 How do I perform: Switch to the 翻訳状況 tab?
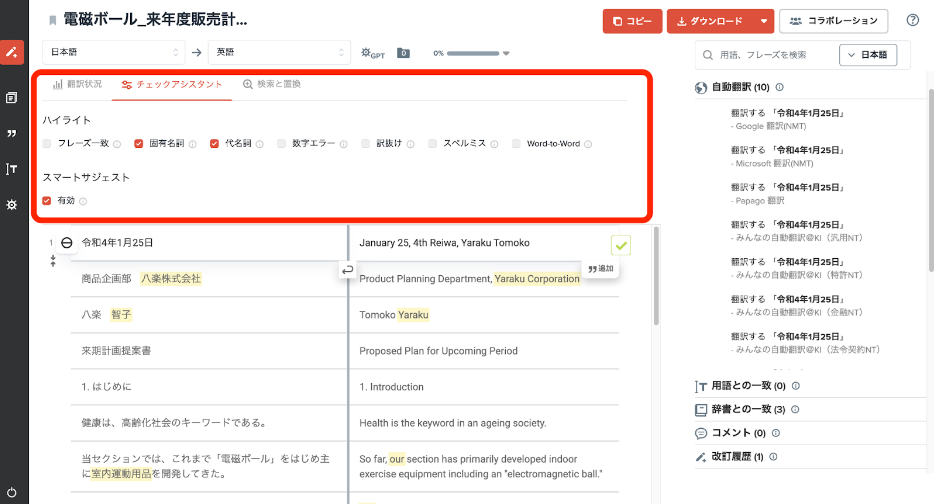coord(77,85)
